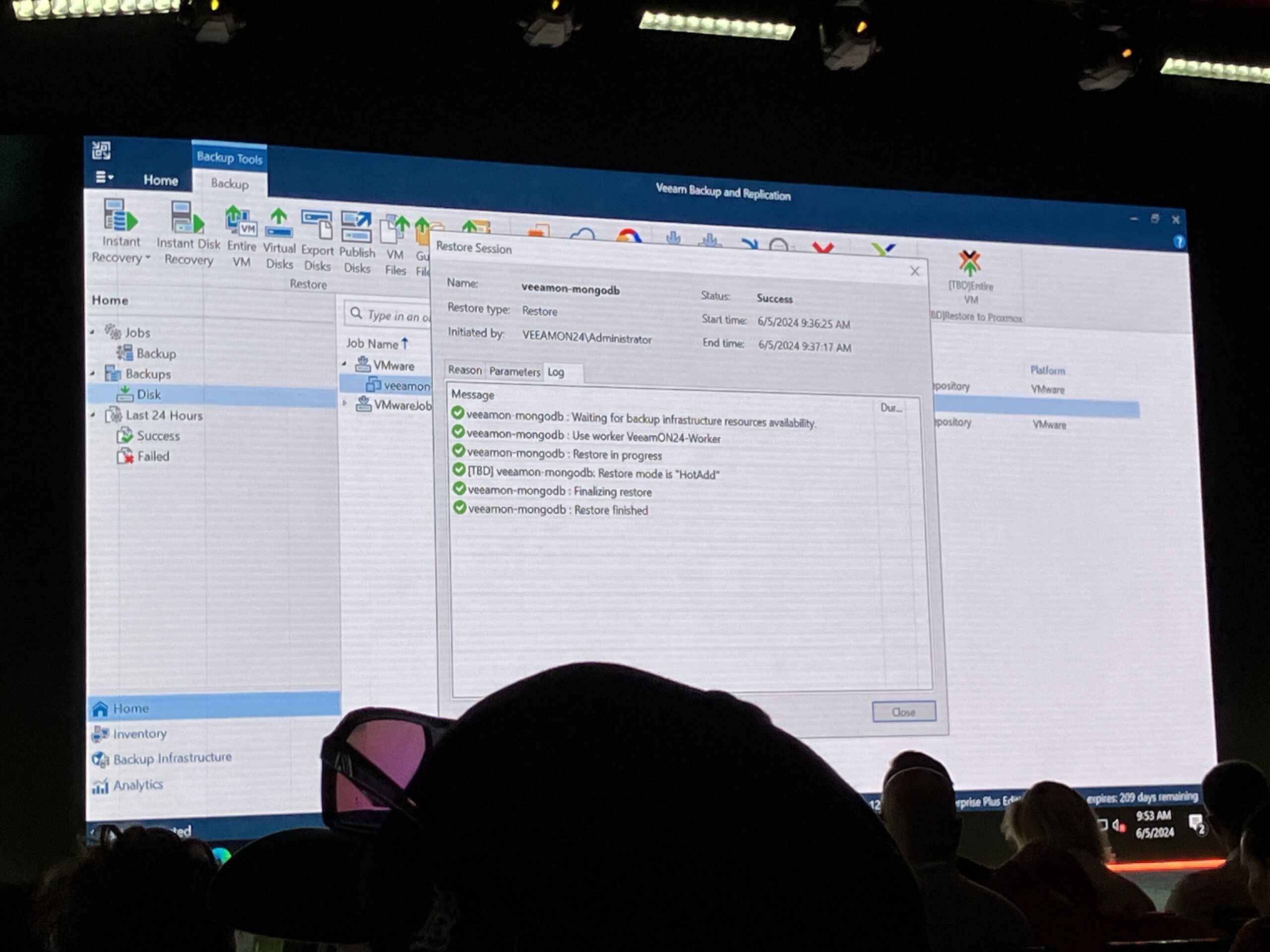Click Virtual Disks restore icon

coord(279,223)
